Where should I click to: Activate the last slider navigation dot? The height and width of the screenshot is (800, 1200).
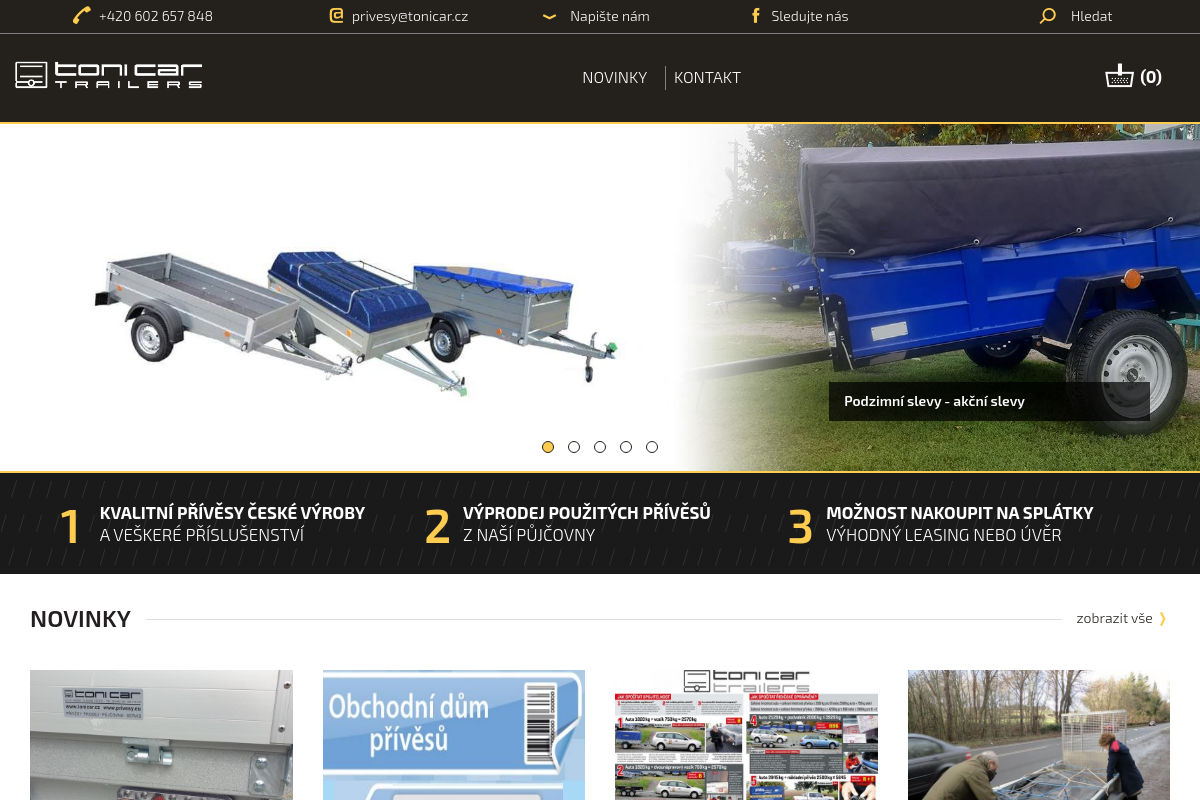pyautogui.click(x=652, y=447)
